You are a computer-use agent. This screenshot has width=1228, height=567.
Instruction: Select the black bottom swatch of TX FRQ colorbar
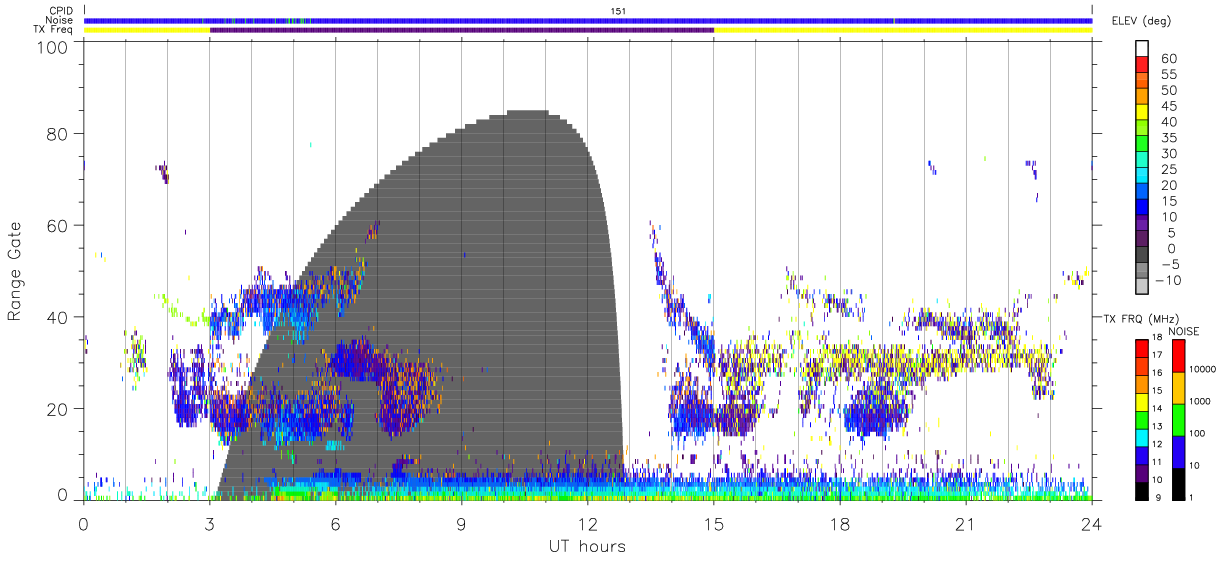[x=1141, y=491]
